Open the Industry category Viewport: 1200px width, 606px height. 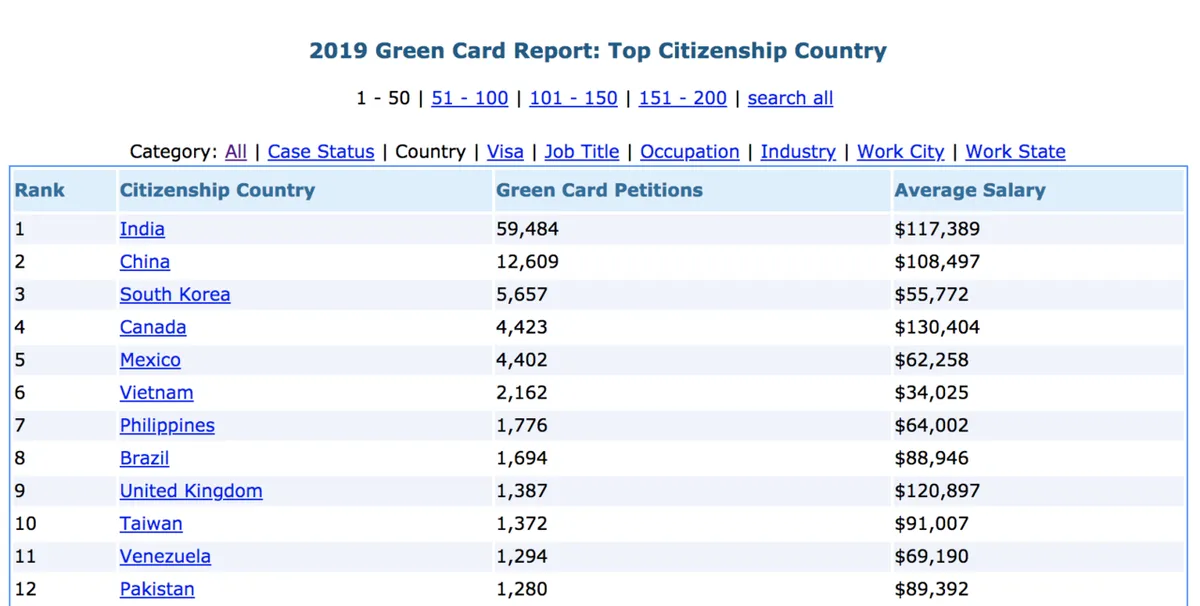(x=798, y=152)
